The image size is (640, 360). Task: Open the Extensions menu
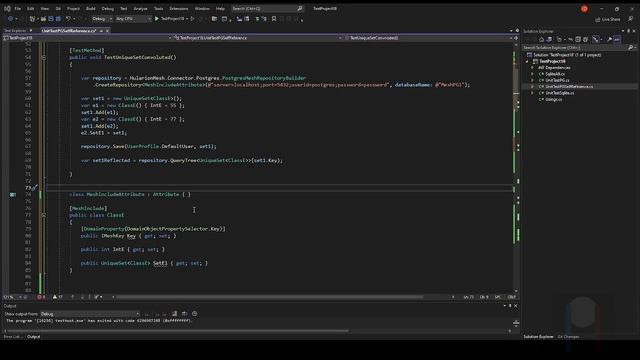click(x=179, y=9)
